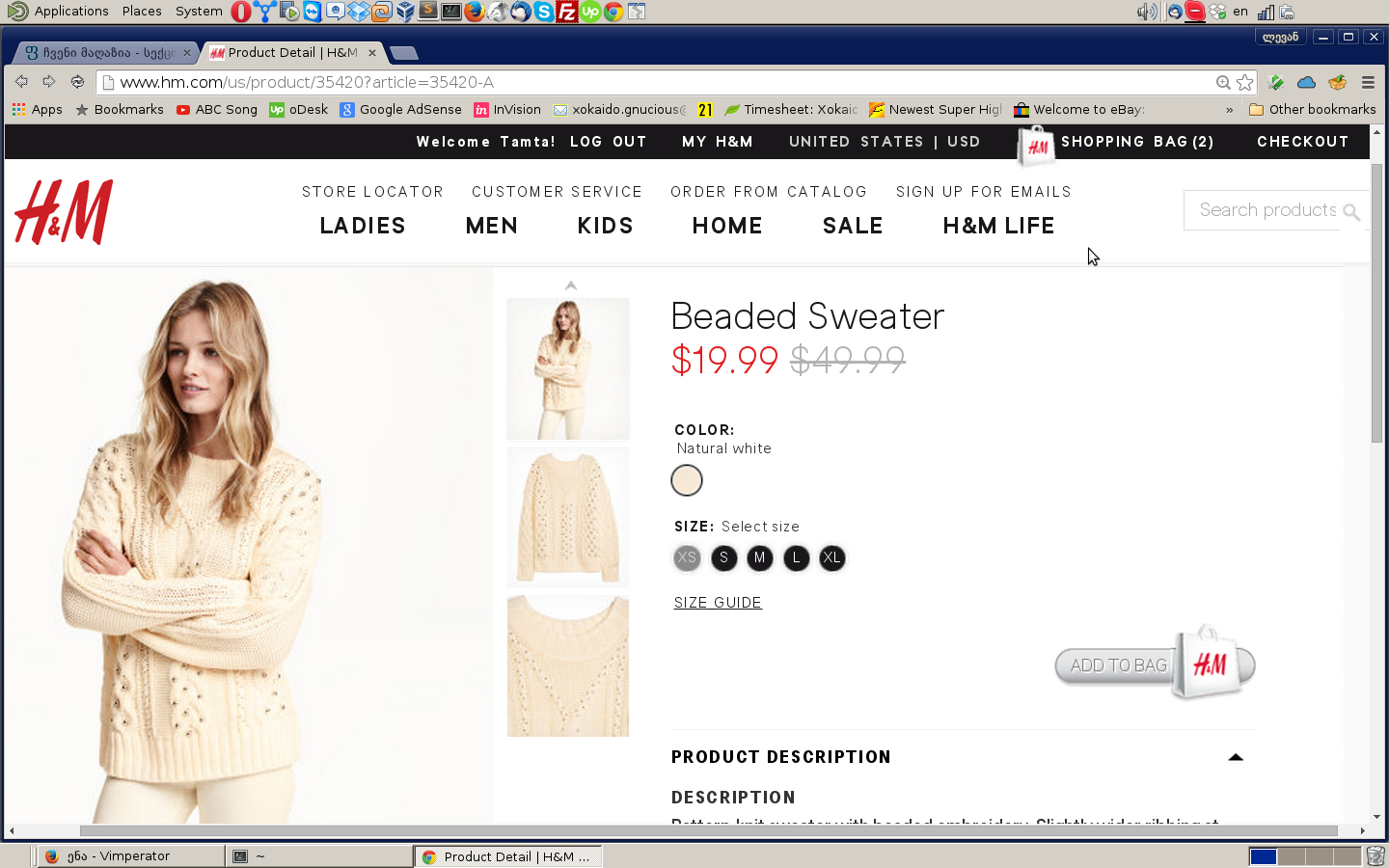Viewport: 1389px width, 868px height.
Task: Open the HOME category
Action: 727,226
